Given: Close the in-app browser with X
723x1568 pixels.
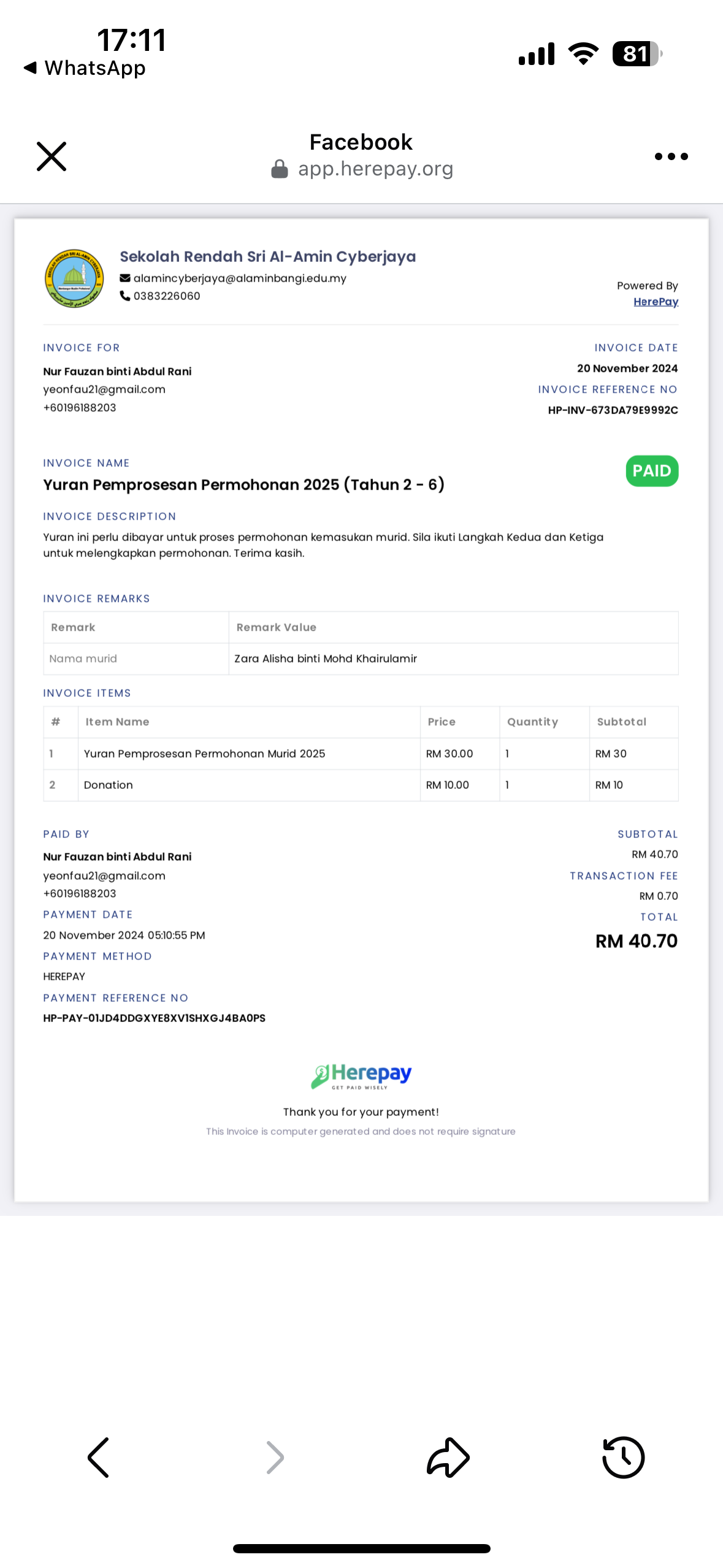Looking at the screenshot, I should [x=52, y=156].
